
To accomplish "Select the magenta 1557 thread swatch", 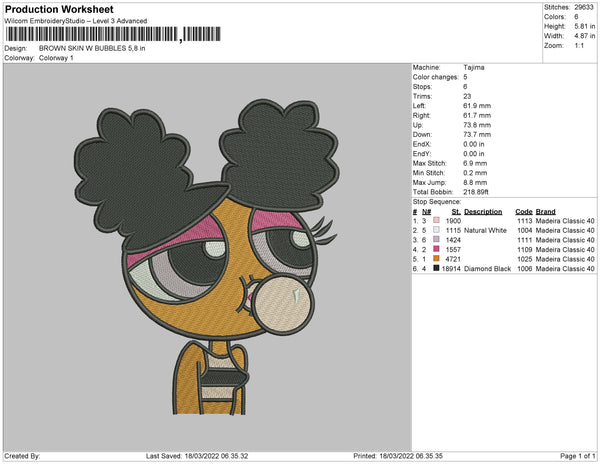I will point(436,249).
